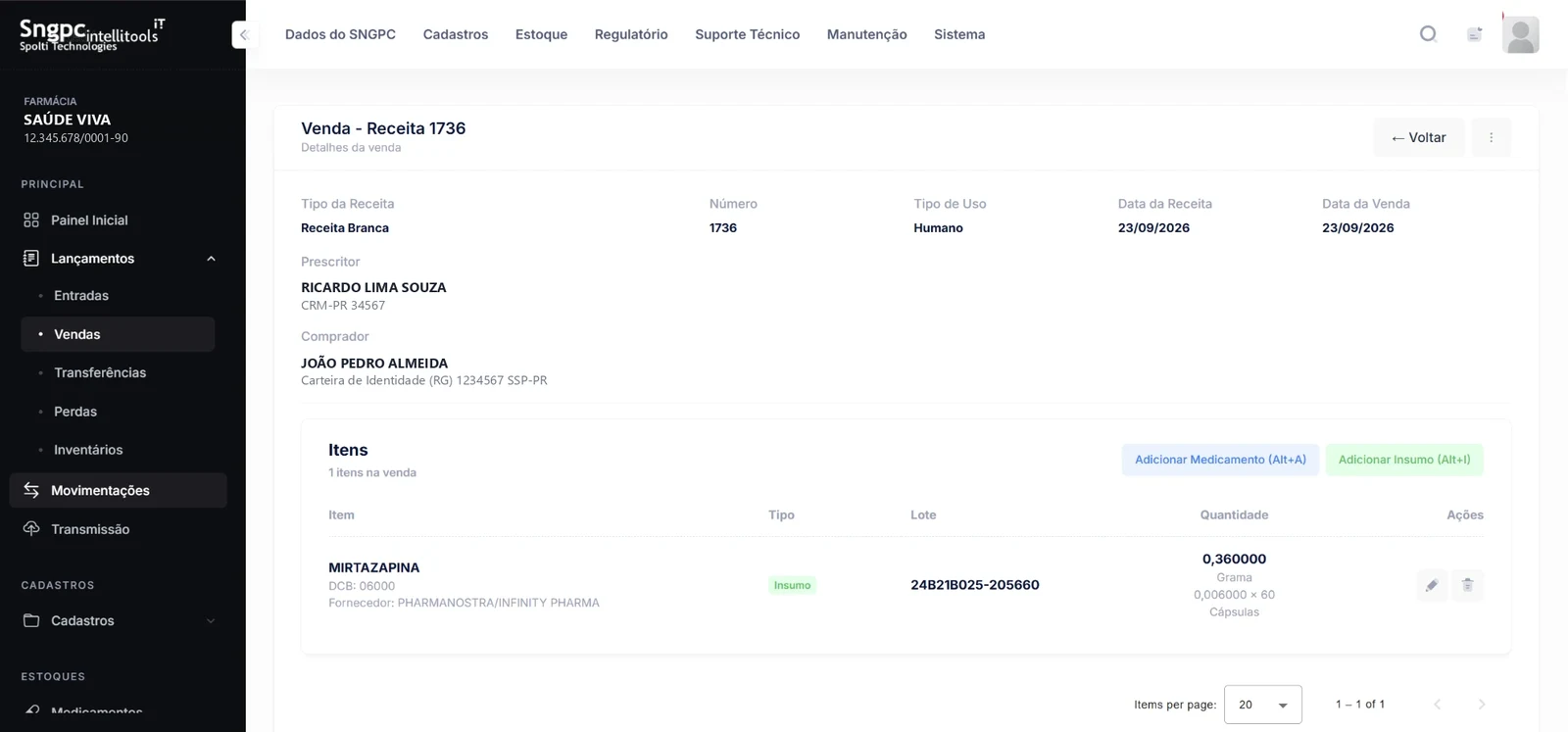Click the Transmissão cloud upload icon

point(31,529)
